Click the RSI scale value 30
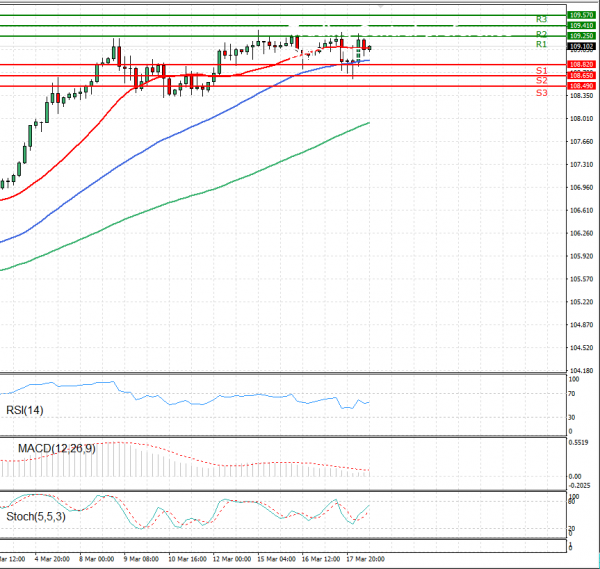The height and width of the screenshot is (569, 600). point(572,417)
